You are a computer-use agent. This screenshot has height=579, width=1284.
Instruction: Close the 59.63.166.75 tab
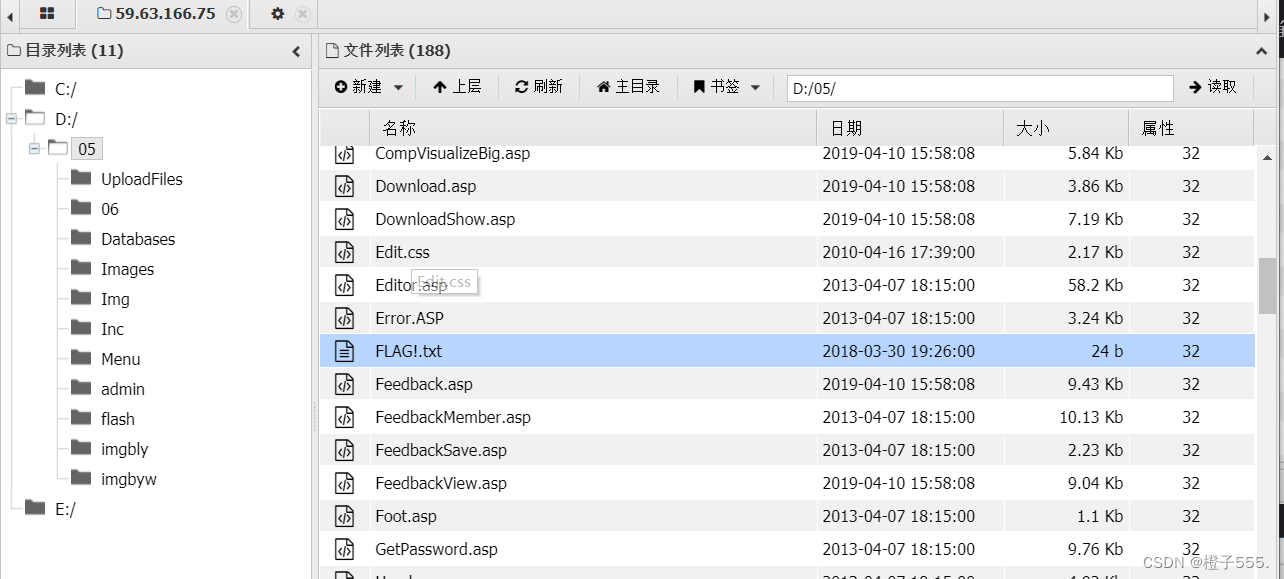tap(234, 14)
